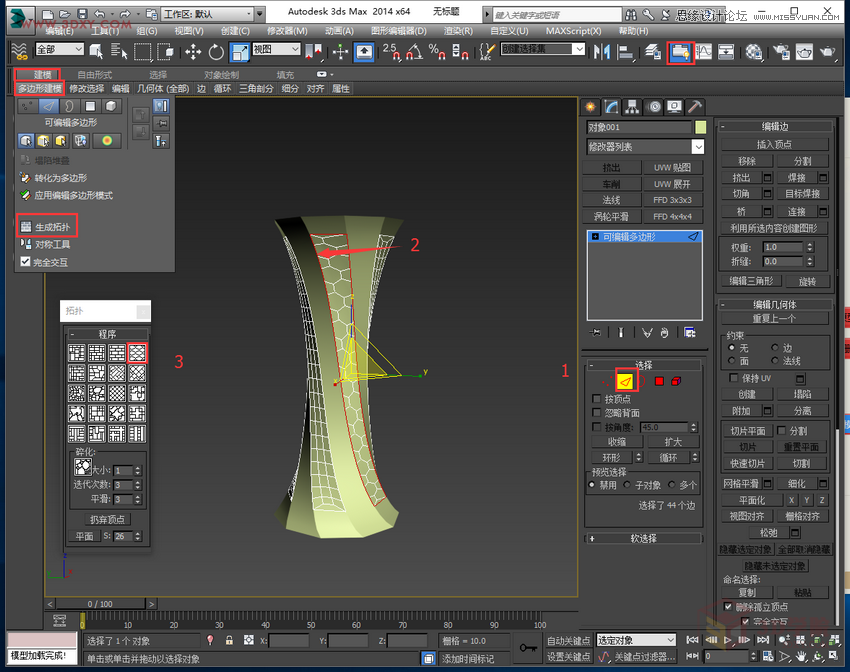Select the Edge sub-object icon in 选择 rollout
This screenshot has height=672, width=850.
625,381
